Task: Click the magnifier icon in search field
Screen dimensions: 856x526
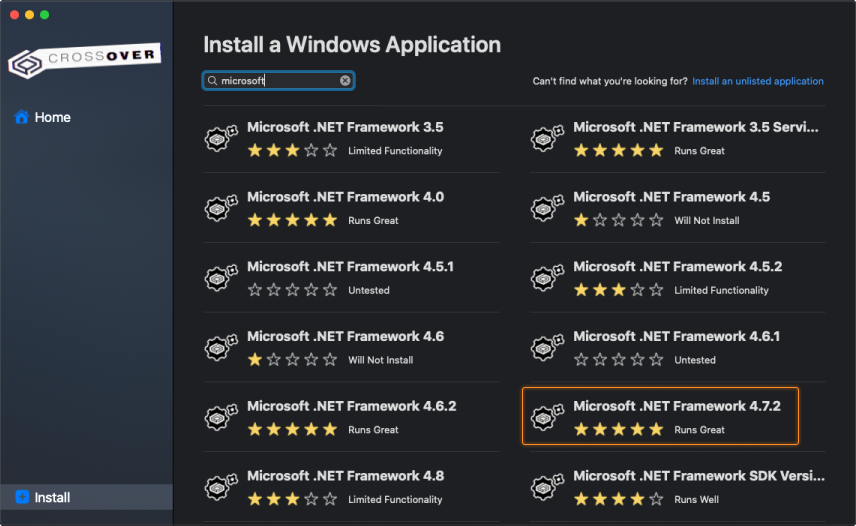Action: click(x=212, y=81)
